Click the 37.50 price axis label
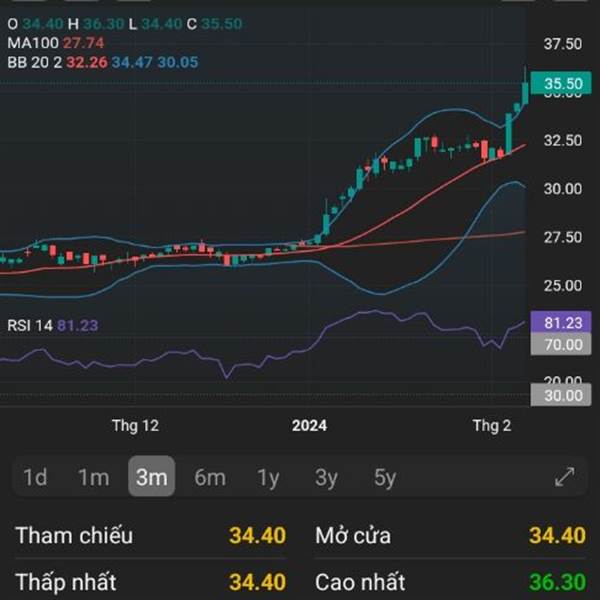Image resolution: width=600 pixels, height=600 pixels. [563, 44]
